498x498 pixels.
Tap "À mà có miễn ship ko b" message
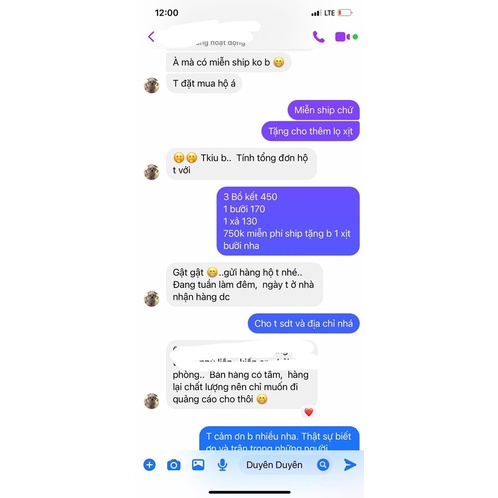[x=229, y=62]
